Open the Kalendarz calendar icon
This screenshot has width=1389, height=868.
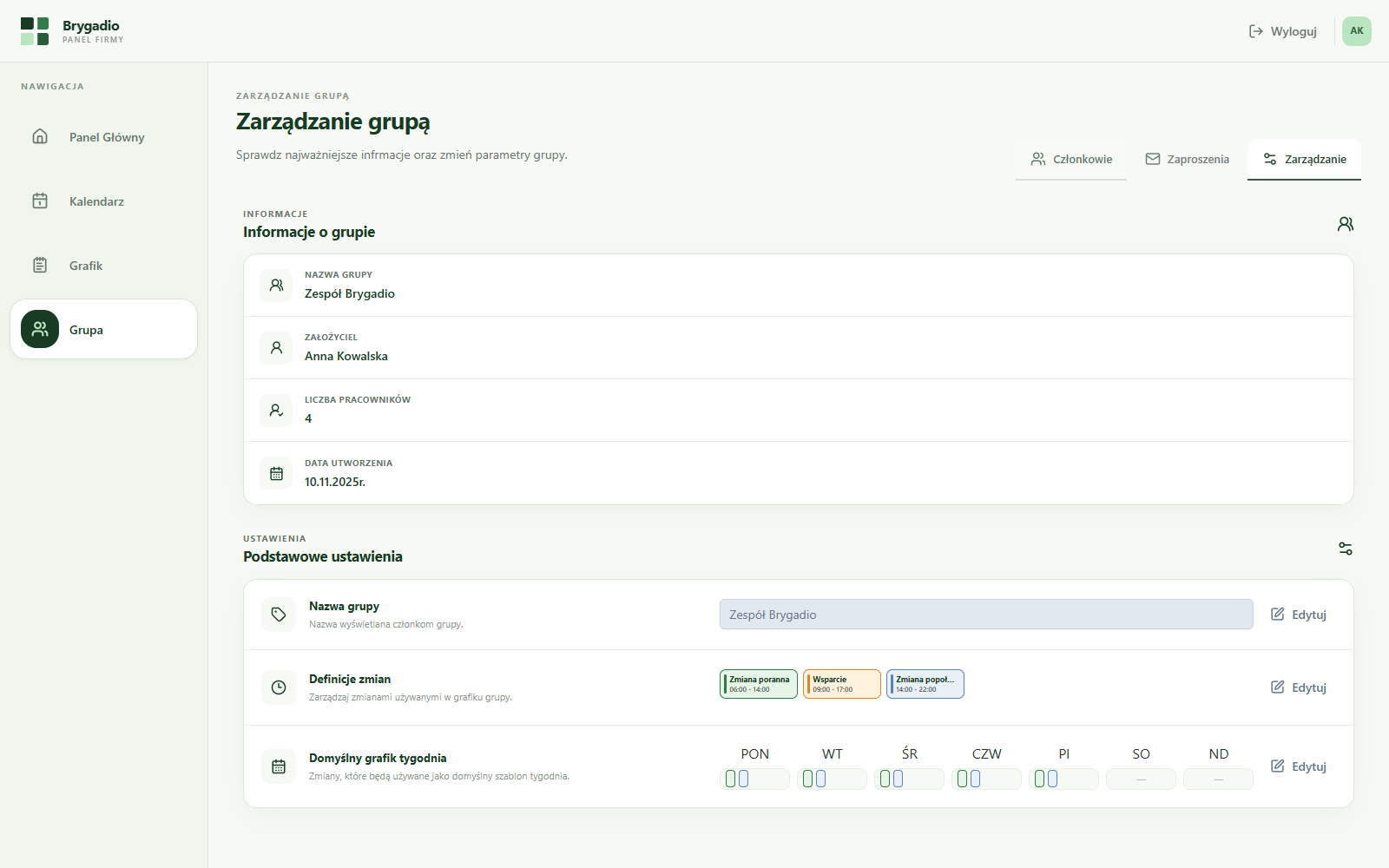(x=40, y=201)
